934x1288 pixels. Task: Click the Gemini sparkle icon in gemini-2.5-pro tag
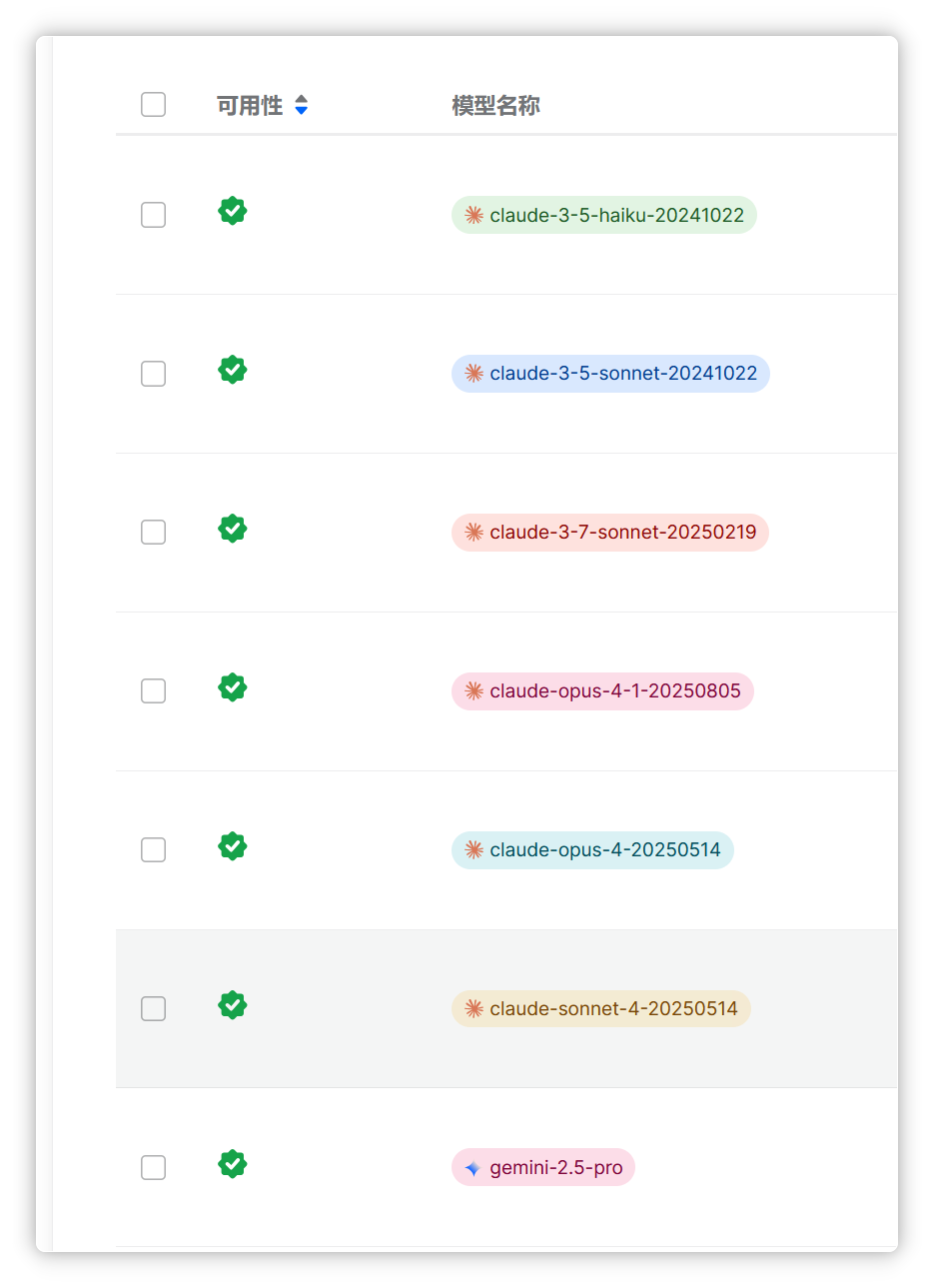click(x=473, y=1168)
